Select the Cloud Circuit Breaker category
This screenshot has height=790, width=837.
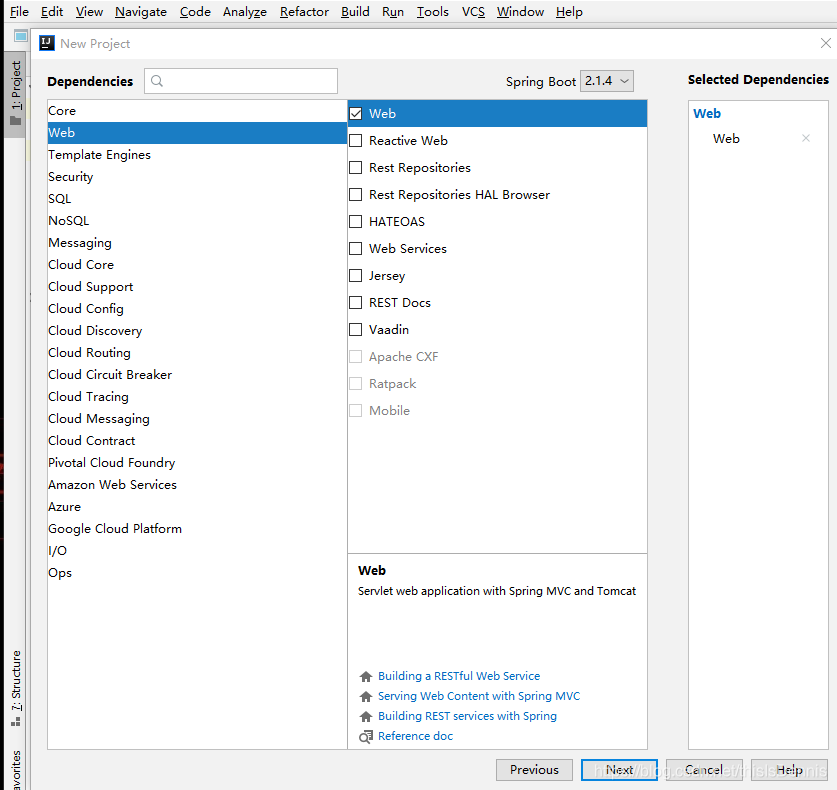[x=197, y=375]
